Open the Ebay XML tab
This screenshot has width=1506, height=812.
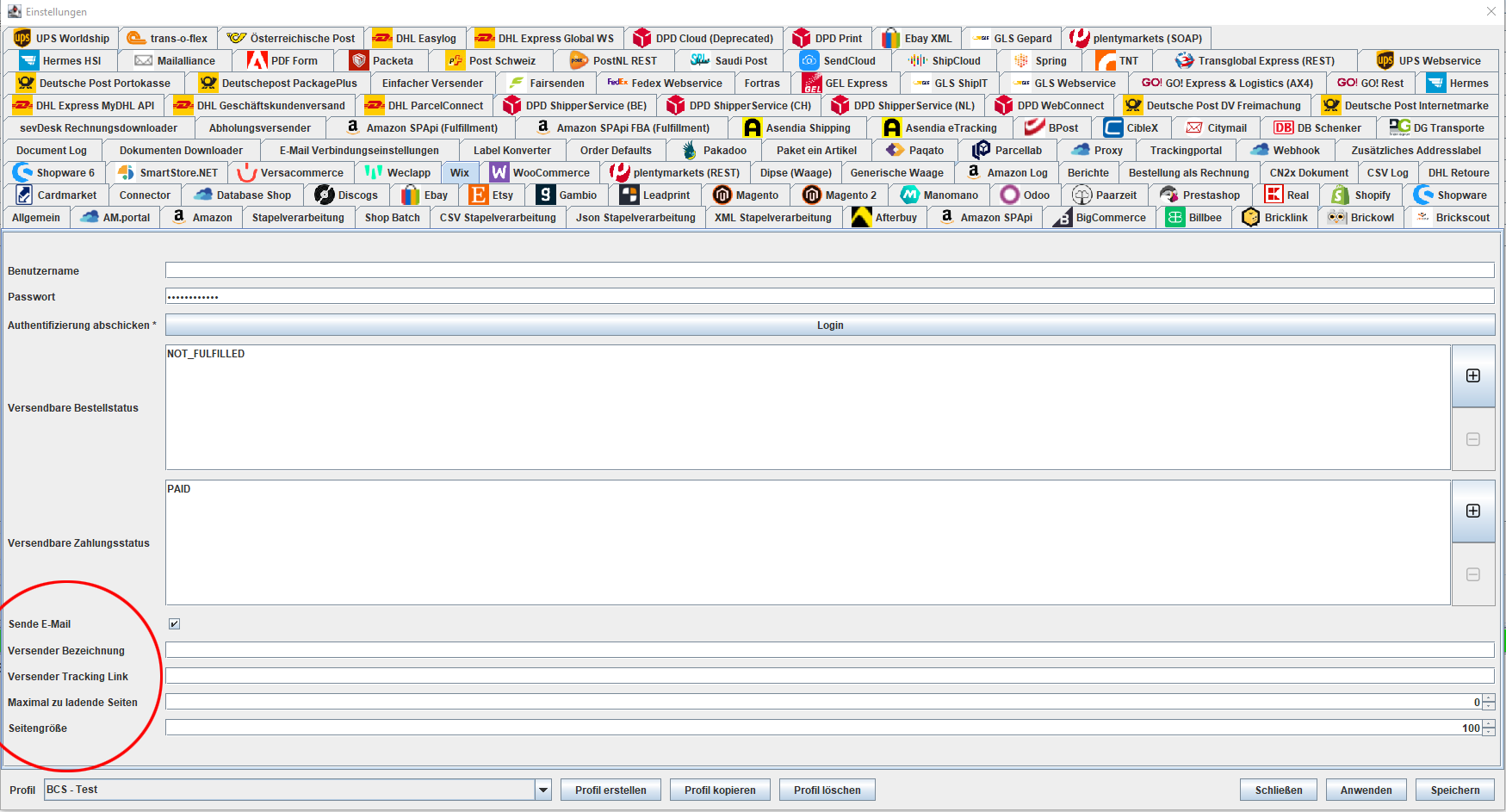click(917, 38)
